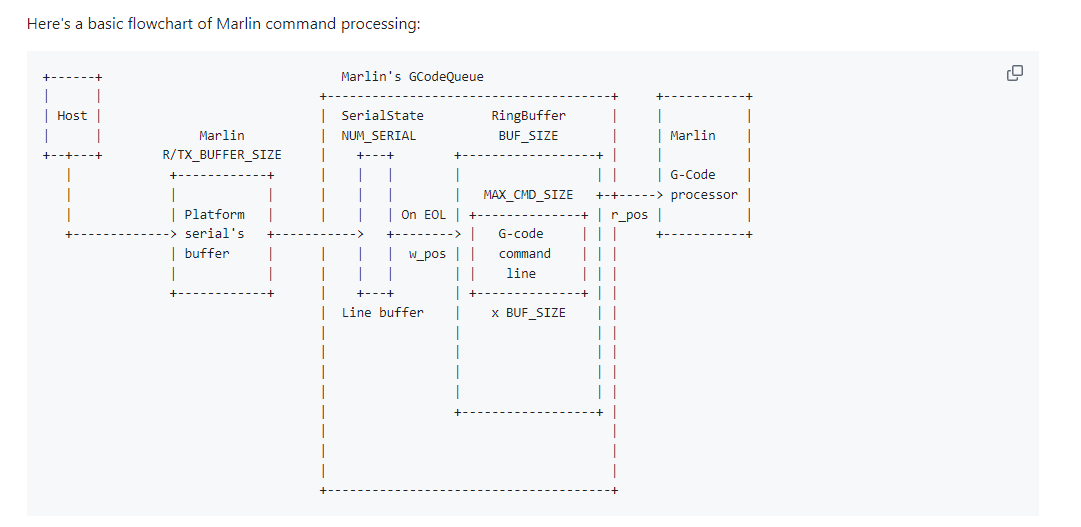Image resolution: width=1081 pixels, height=527 pixels.
Task: Select the word "command" in the ring buffer
Action: 525,253
